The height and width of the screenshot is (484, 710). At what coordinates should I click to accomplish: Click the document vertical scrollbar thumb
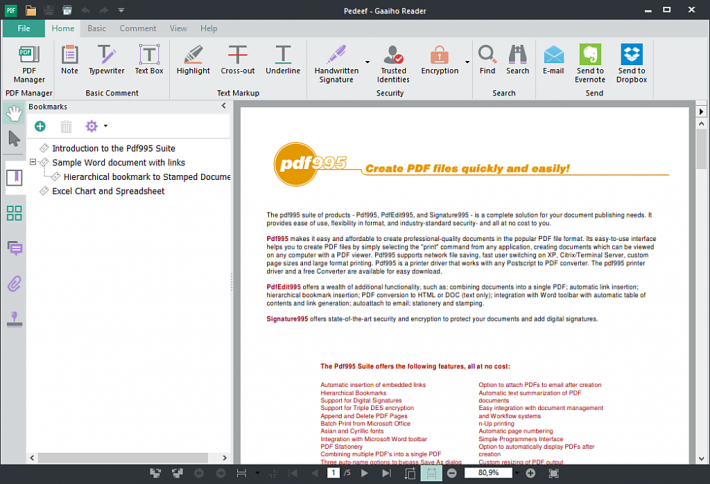[x=701, y=149]
